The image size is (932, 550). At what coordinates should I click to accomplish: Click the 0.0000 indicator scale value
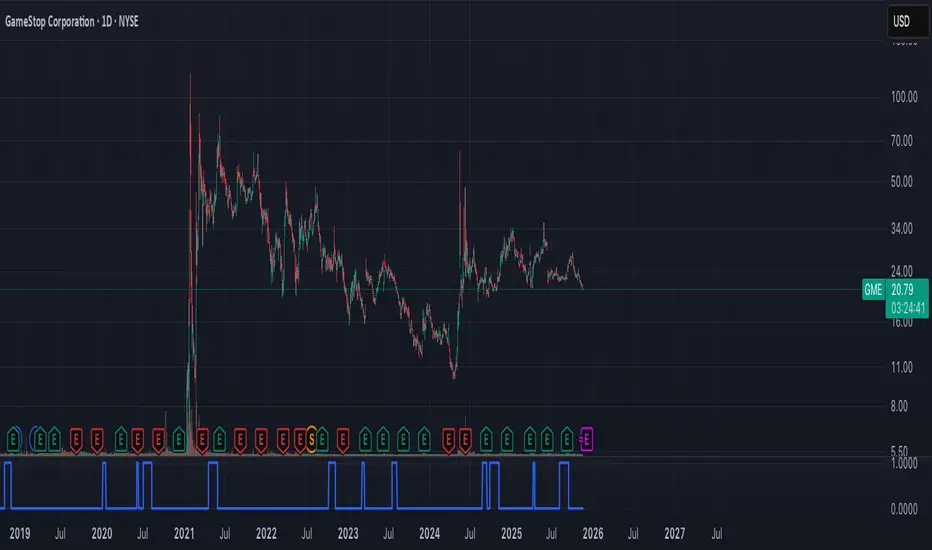click(x=904, y=509)
